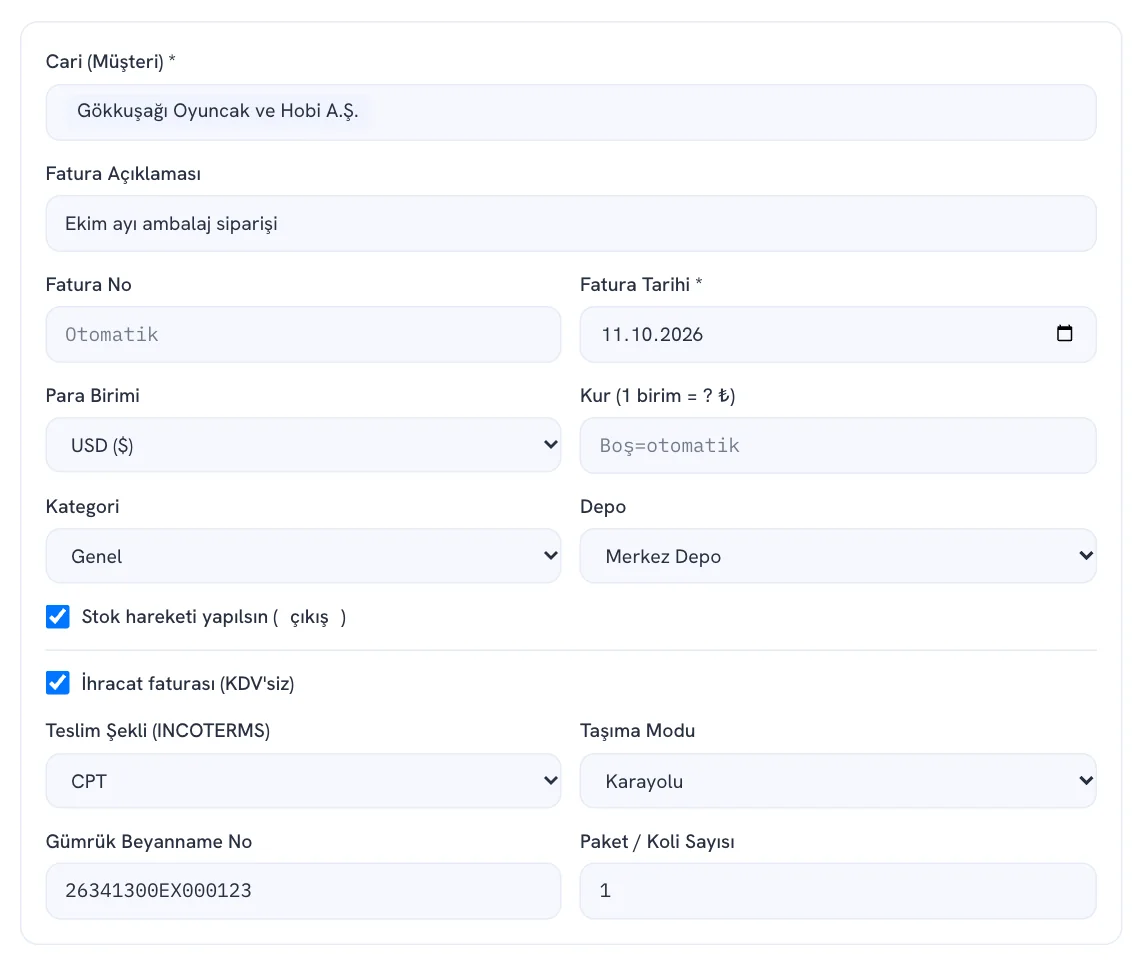Click the 'Taşıma Modu' label
1145x966 pixels.
click(x=637, y=731)
